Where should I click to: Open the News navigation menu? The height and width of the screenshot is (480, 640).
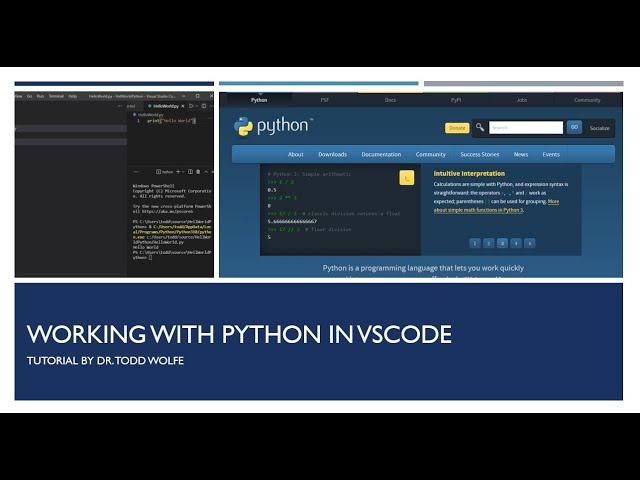[521, 154]
